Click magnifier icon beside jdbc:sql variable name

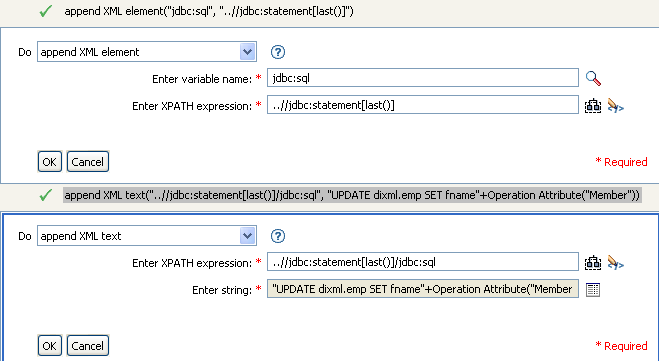[593, 78]
